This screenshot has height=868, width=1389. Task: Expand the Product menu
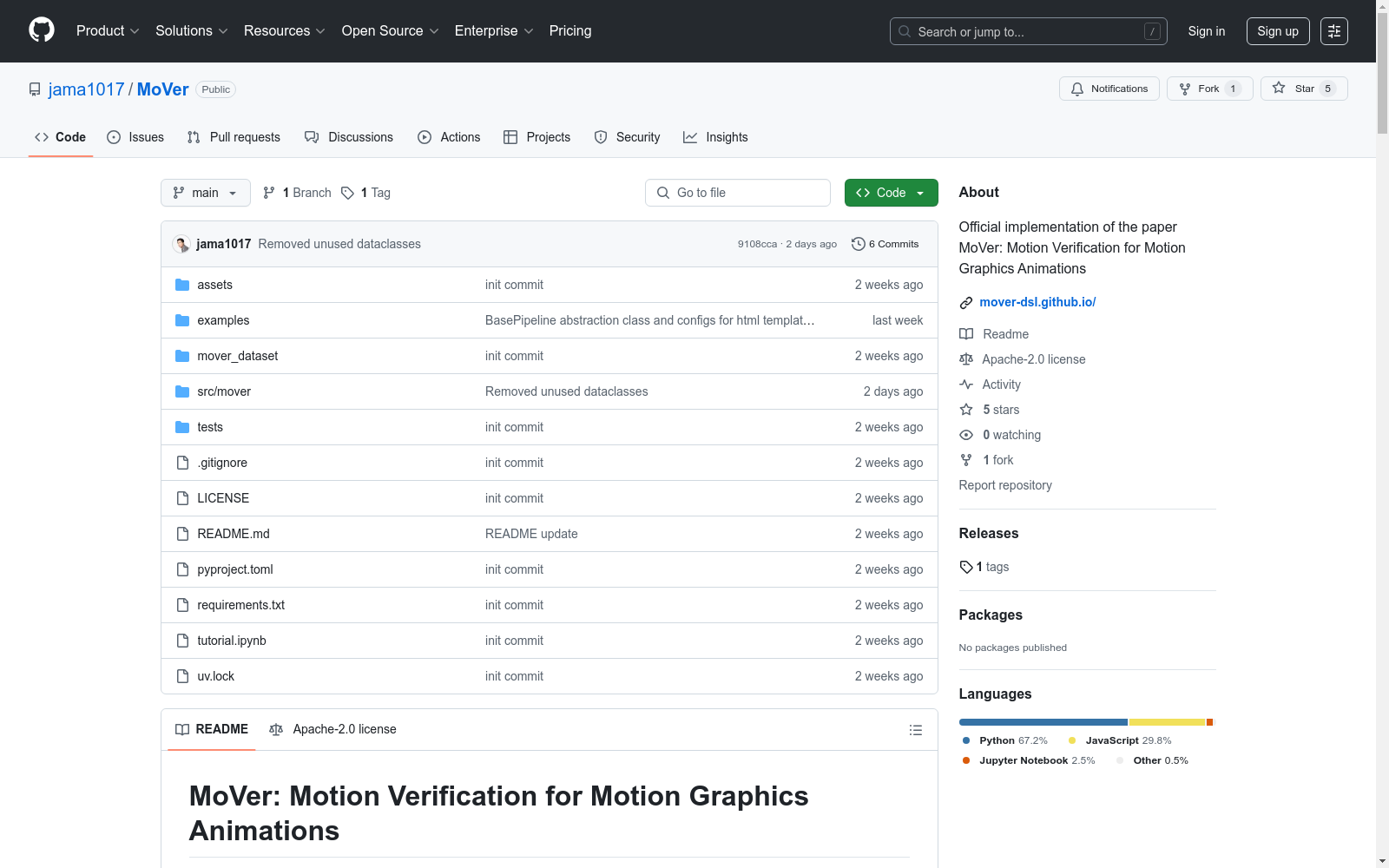tap(108, 31)
